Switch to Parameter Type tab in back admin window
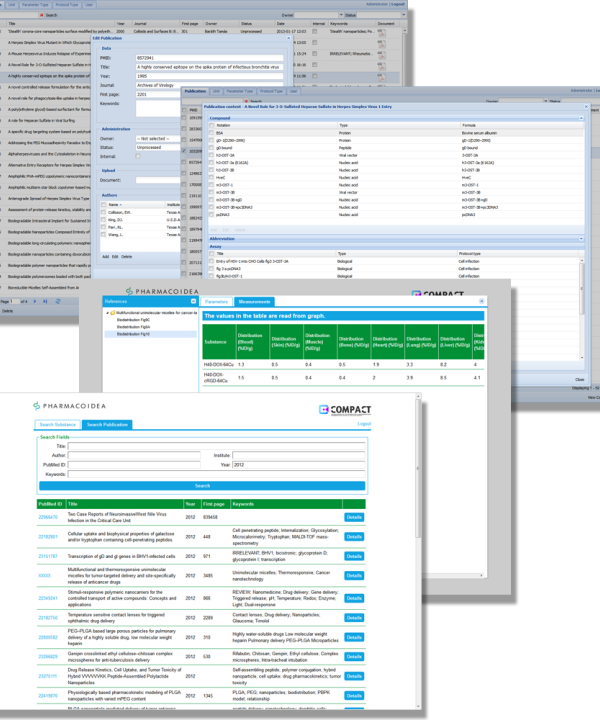Screen dimensions: 600x720 coord(35,5)
